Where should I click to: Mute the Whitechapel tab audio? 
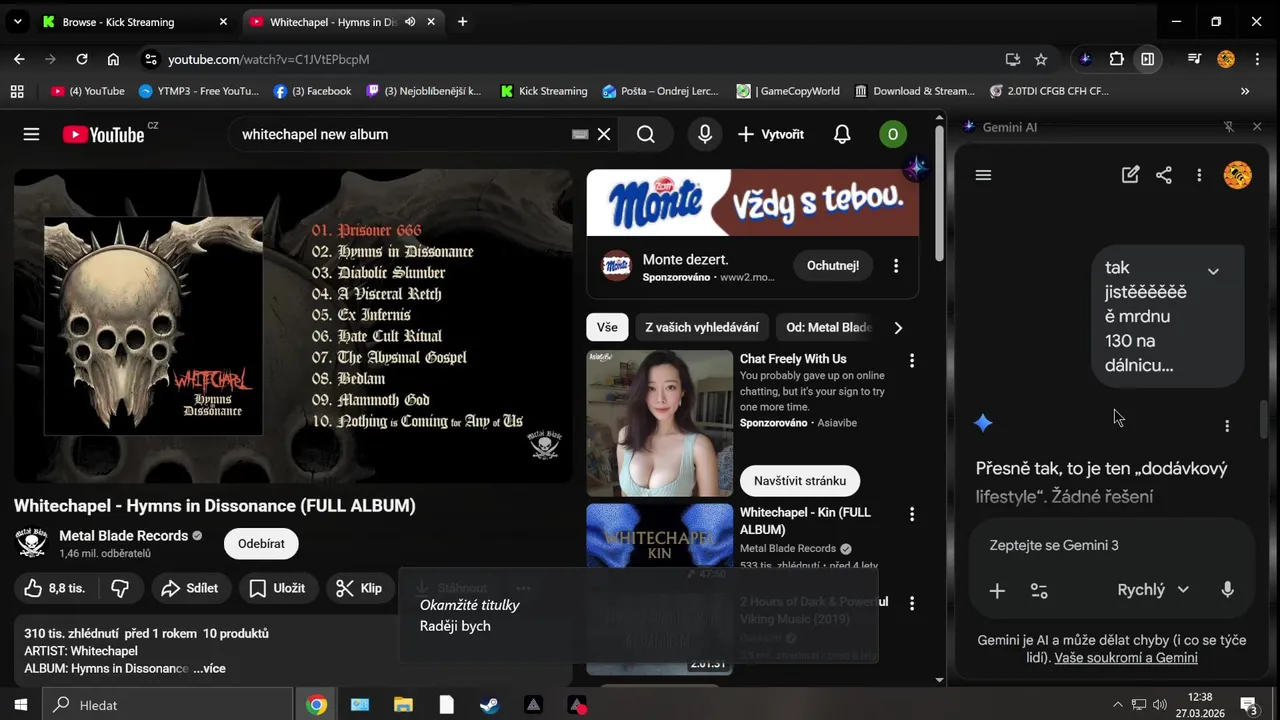[410, 22]
